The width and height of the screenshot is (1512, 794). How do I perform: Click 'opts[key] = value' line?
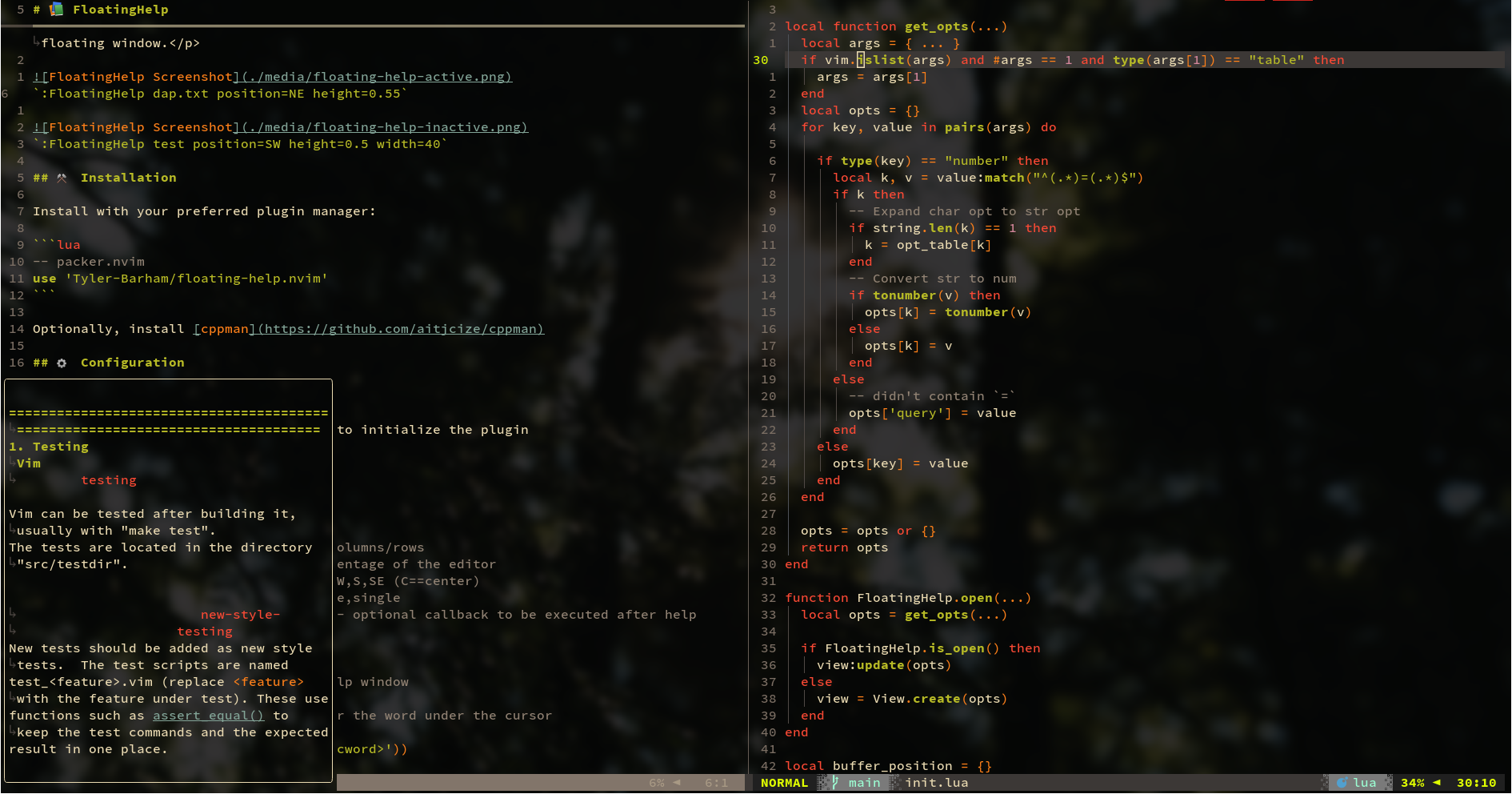(900, 463)
